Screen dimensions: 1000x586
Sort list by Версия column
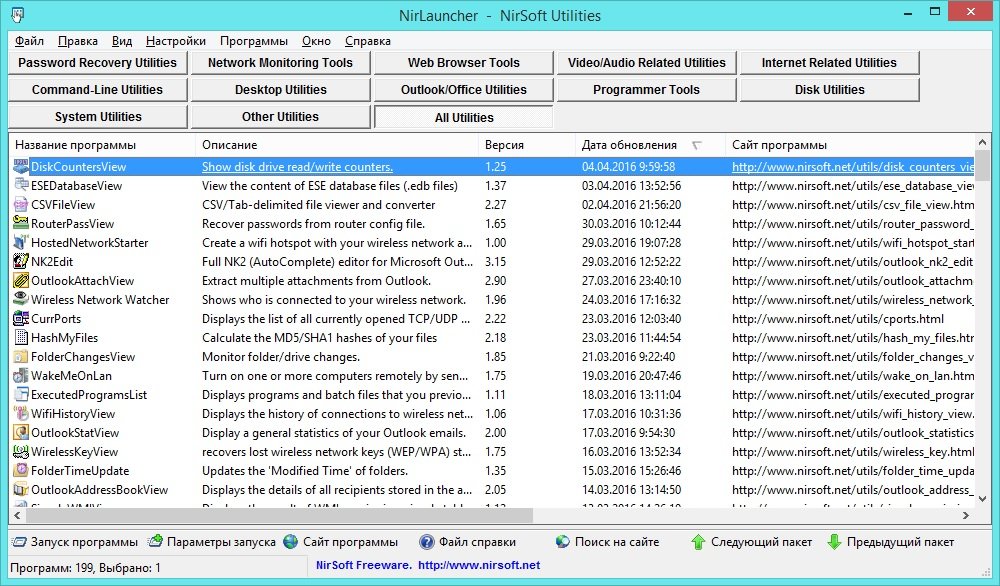pos(504,145)
